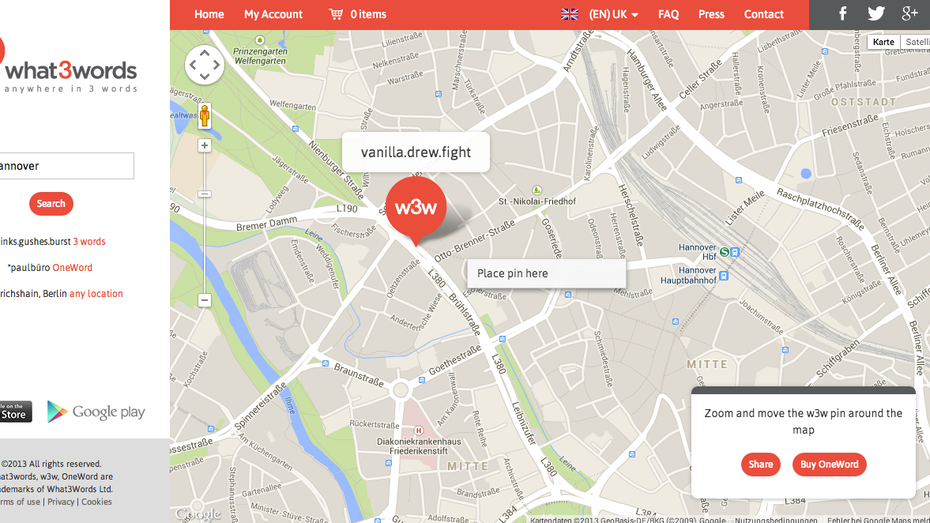Open My Account page
This screenshot has height=523, width=930.
(x=273, y=14)
